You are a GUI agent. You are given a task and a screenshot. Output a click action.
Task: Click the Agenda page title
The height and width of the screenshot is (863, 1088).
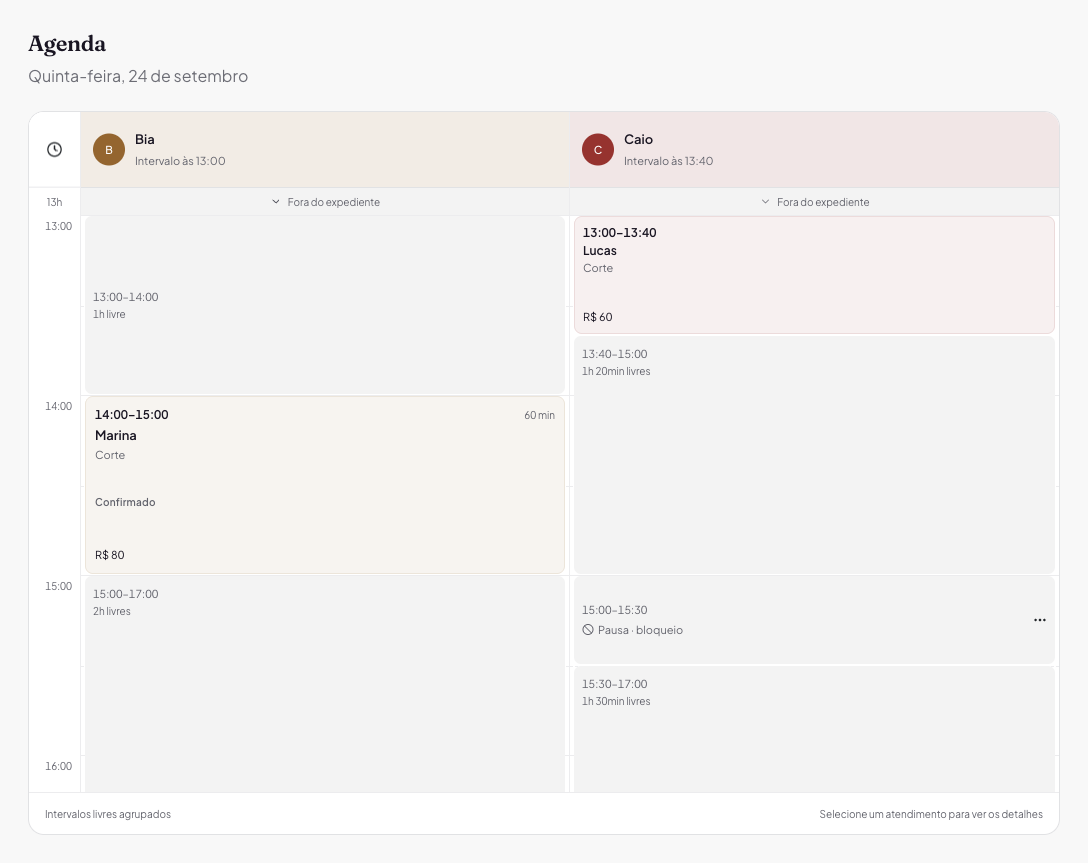point(67,44)
